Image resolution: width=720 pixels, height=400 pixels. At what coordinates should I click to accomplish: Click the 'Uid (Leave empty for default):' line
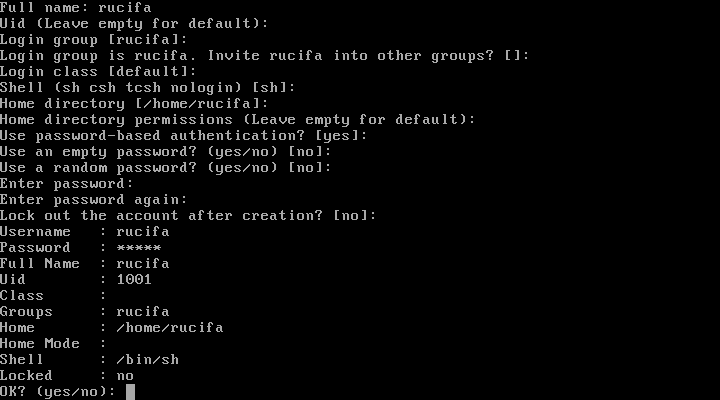pyautogui.click(x=134, y=23)
